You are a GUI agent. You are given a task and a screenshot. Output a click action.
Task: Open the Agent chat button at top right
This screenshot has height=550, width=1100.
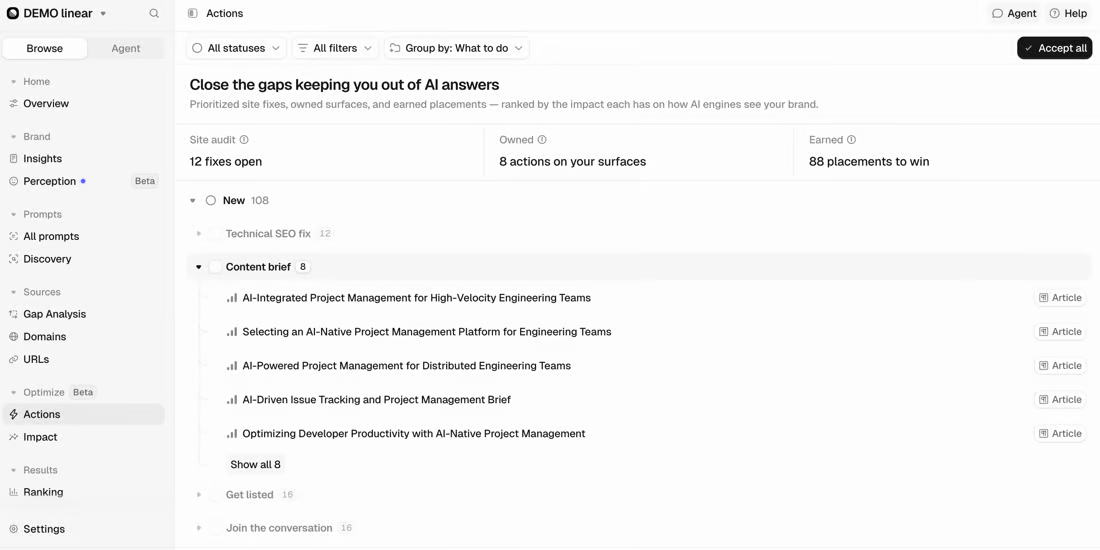point(1014,13)
